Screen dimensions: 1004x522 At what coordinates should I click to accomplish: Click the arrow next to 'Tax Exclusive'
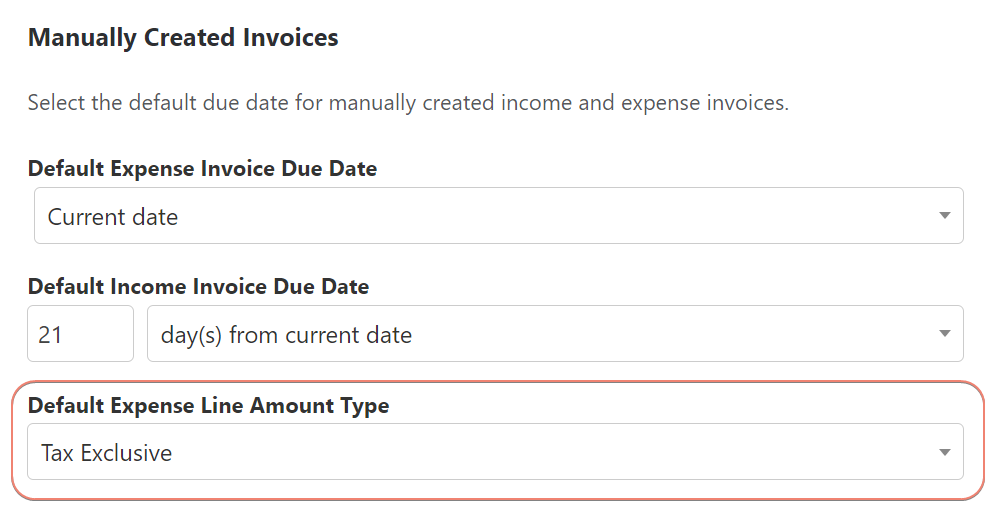click(944, 453)
